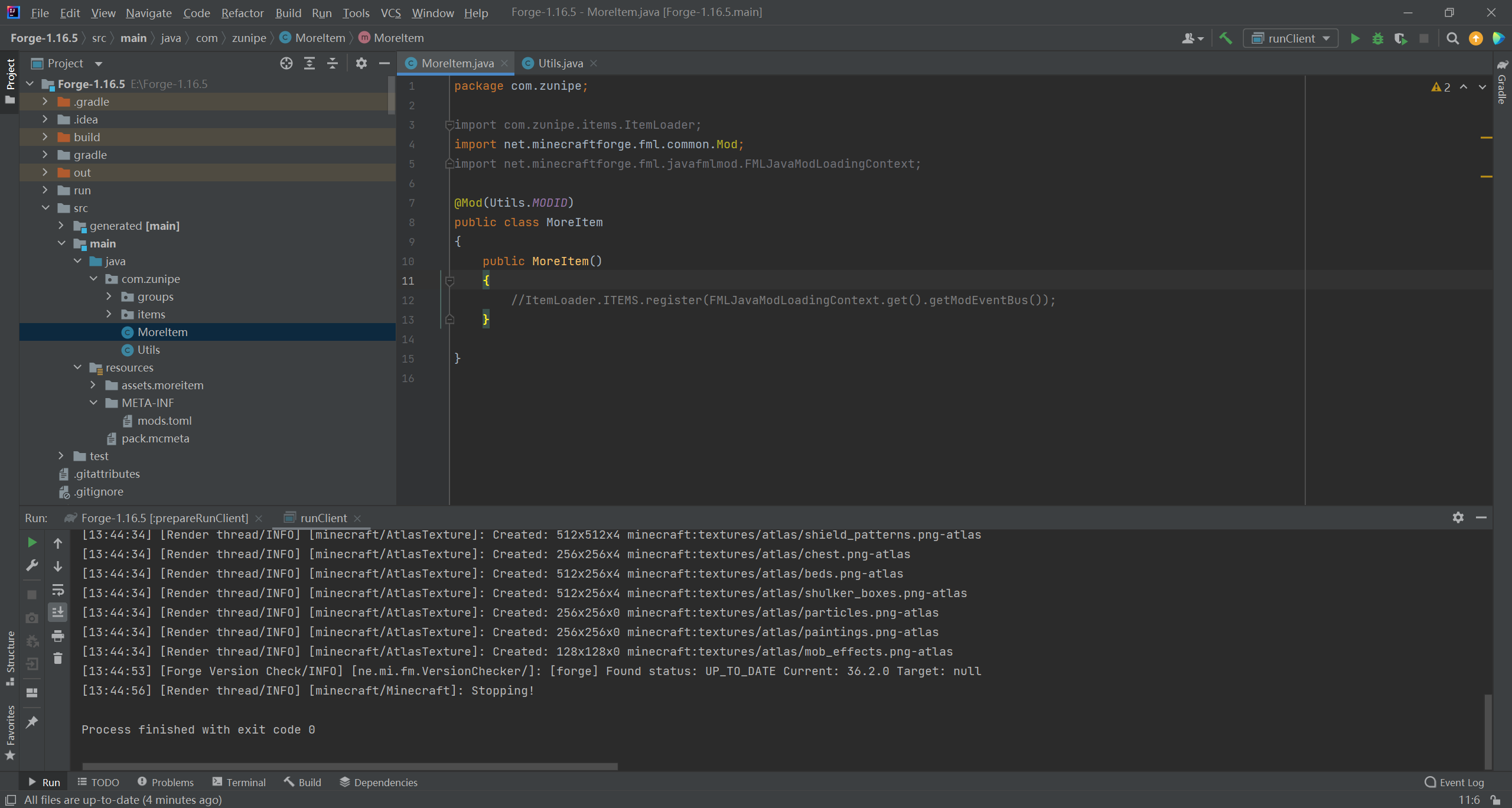Screen dimensions: 1512x808
Task: Switch to Utils.java editor tab
Action: coord(560,63)
